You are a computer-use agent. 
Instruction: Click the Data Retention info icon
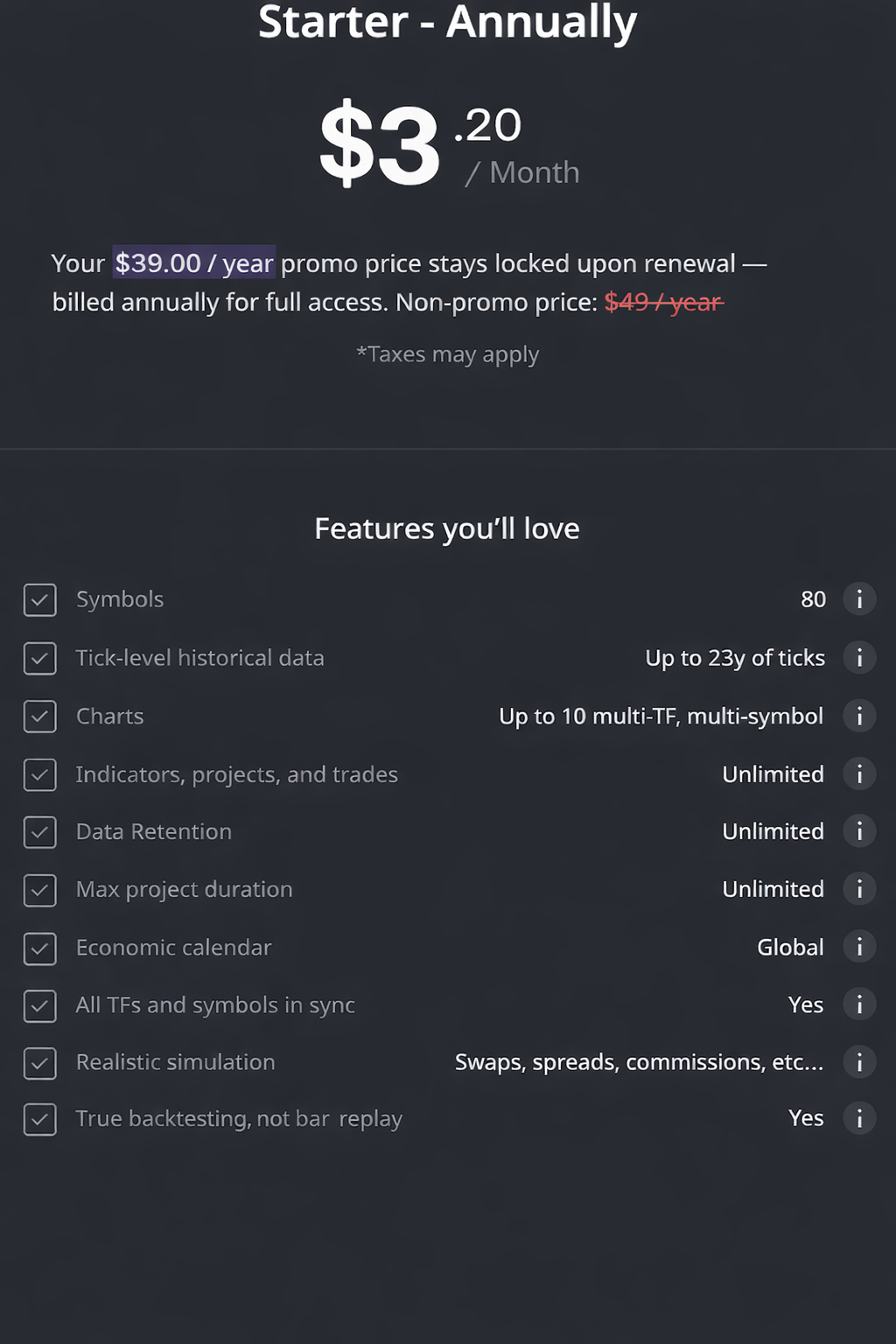[860, 831]
